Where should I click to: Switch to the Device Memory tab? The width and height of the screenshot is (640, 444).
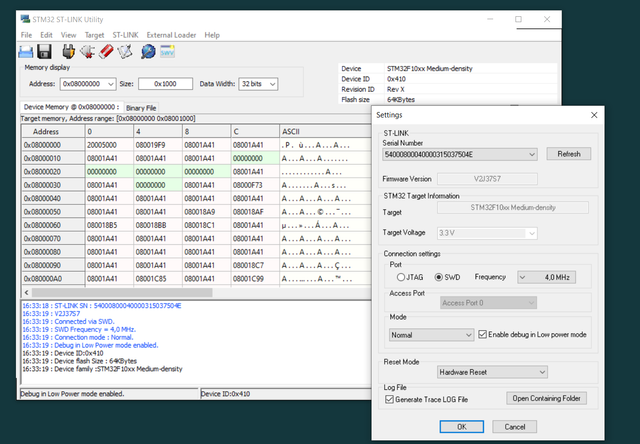[x=71, y=107]
